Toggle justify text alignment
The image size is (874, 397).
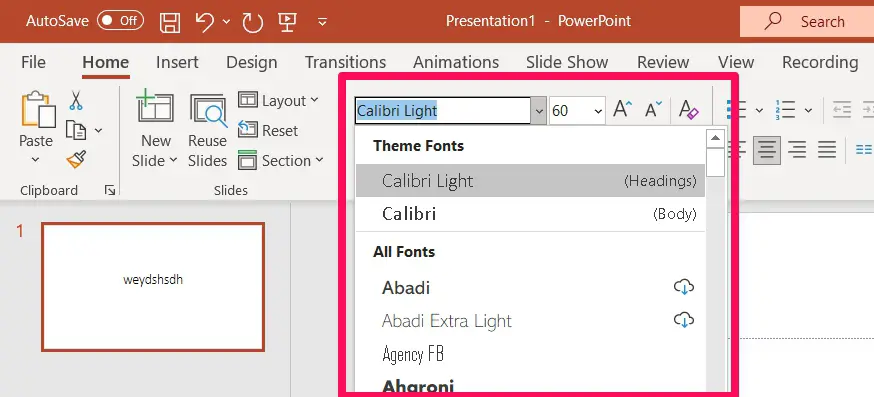point(827,149)
